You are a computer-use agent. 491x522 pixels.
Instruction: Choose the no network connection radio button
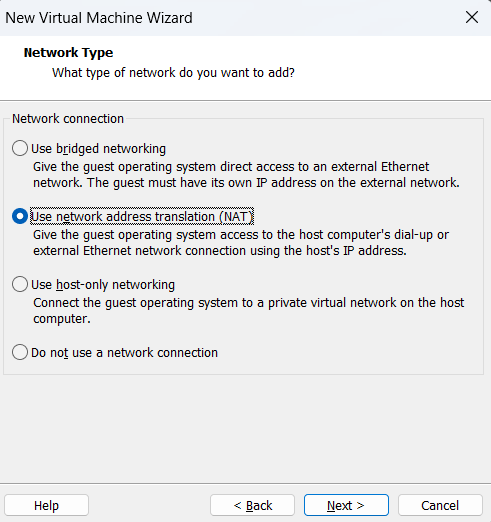[x=20, y=352]
